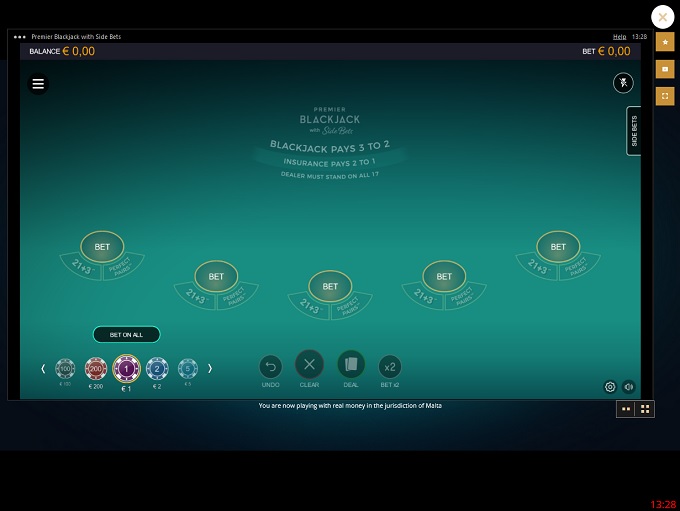680x511 pixels.
Task: Open game settings gear icon
Action: 610,387
